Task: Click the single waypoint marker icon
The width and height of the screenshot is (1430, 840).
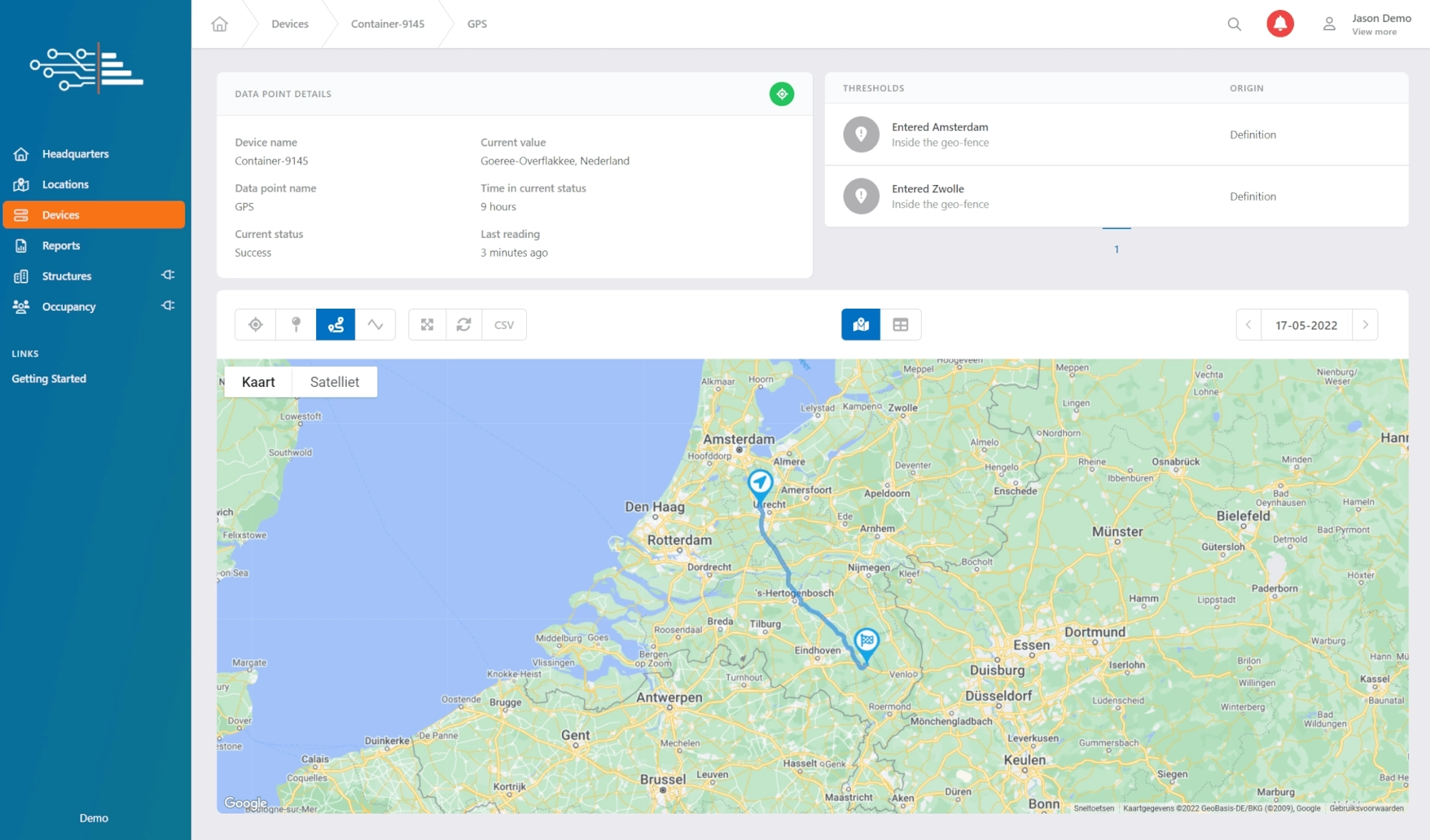Action: 296,324
